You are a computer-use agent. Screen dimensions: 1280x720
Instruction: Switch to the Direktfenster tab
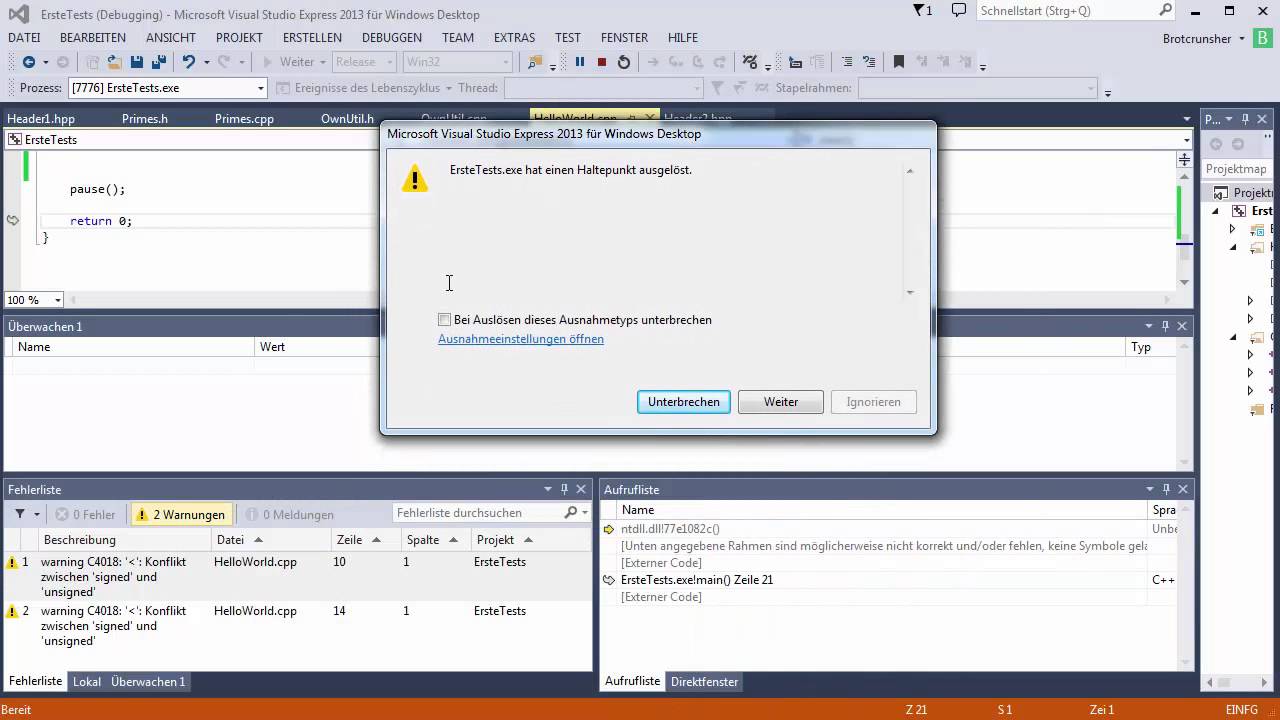tap(704, 682)
